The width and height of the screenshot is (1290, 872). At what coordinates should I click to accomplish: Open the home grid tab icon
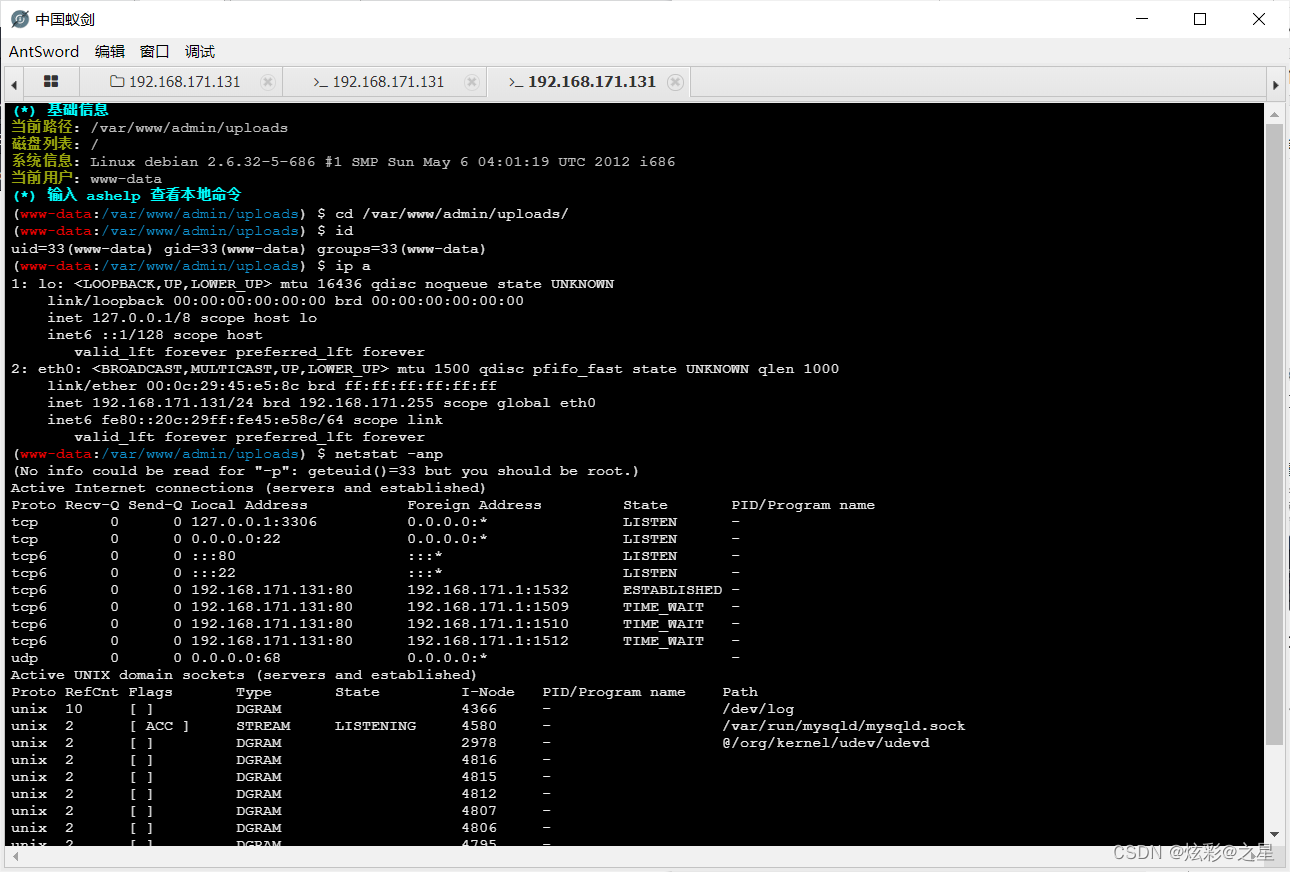click(51, 82)
